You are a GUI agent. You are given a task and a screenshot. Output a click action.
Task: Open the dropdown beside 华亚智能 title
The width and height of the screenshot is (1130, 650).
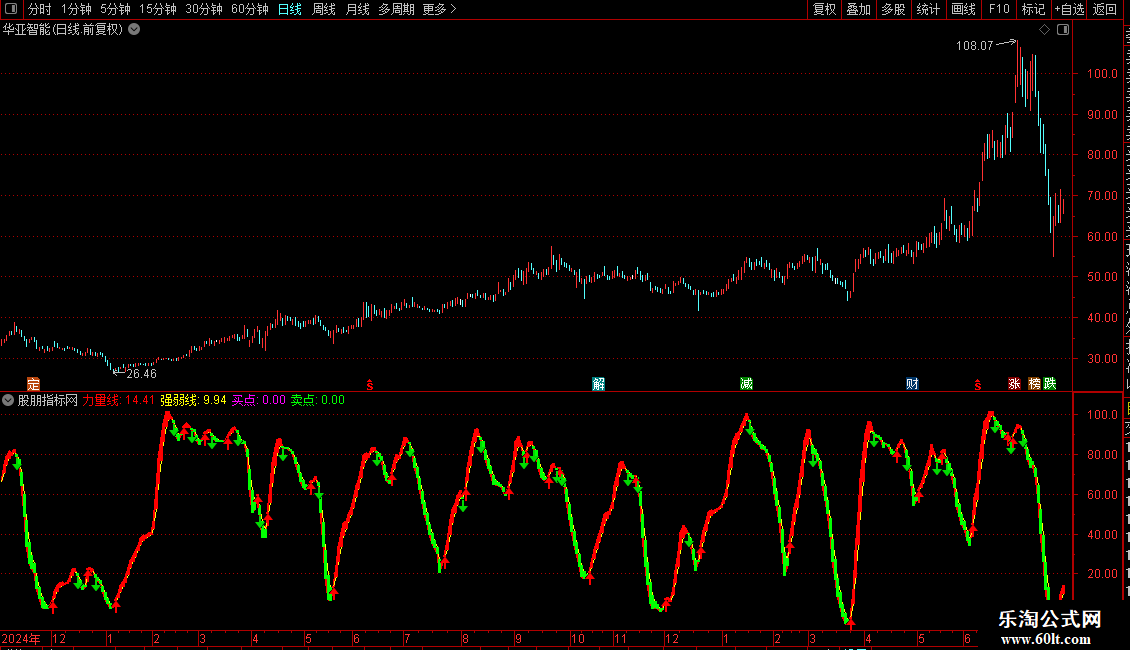(134, 30)
